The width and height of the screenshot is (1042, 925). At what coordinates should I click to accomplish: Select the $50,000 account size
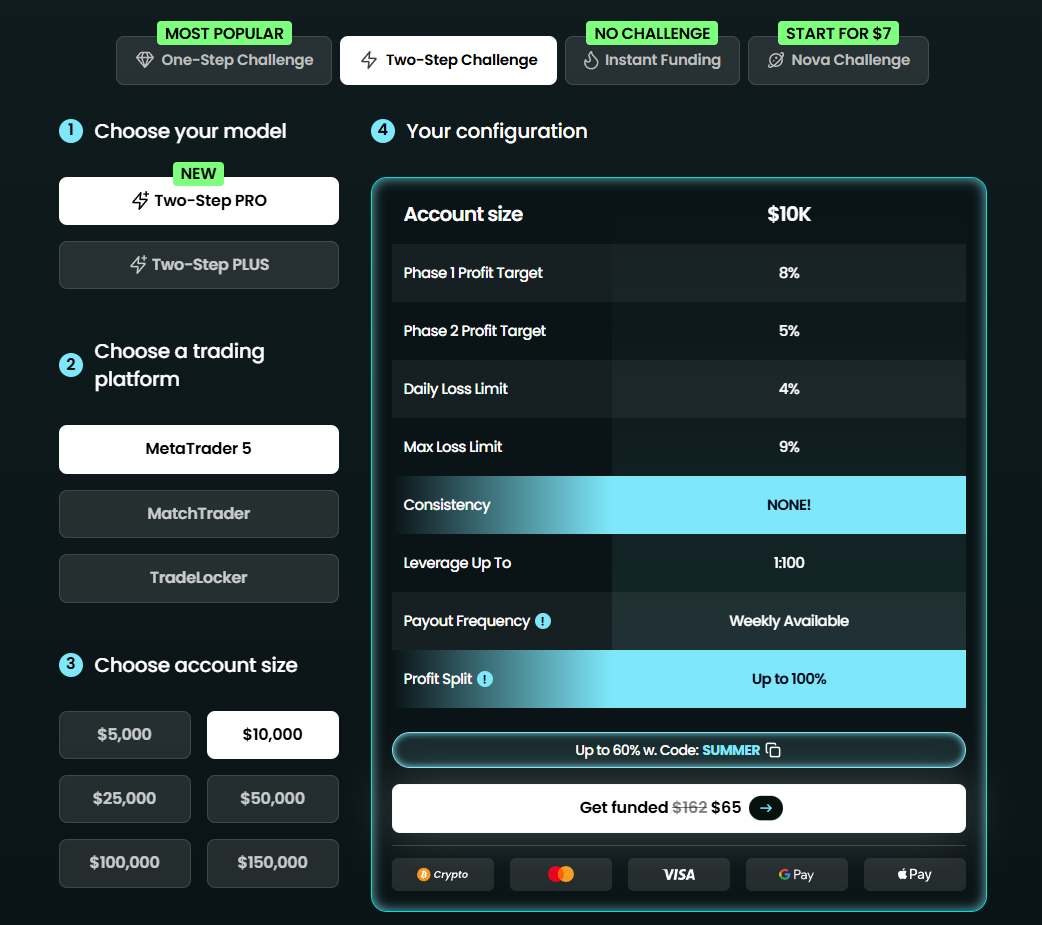tap(272, 799)
